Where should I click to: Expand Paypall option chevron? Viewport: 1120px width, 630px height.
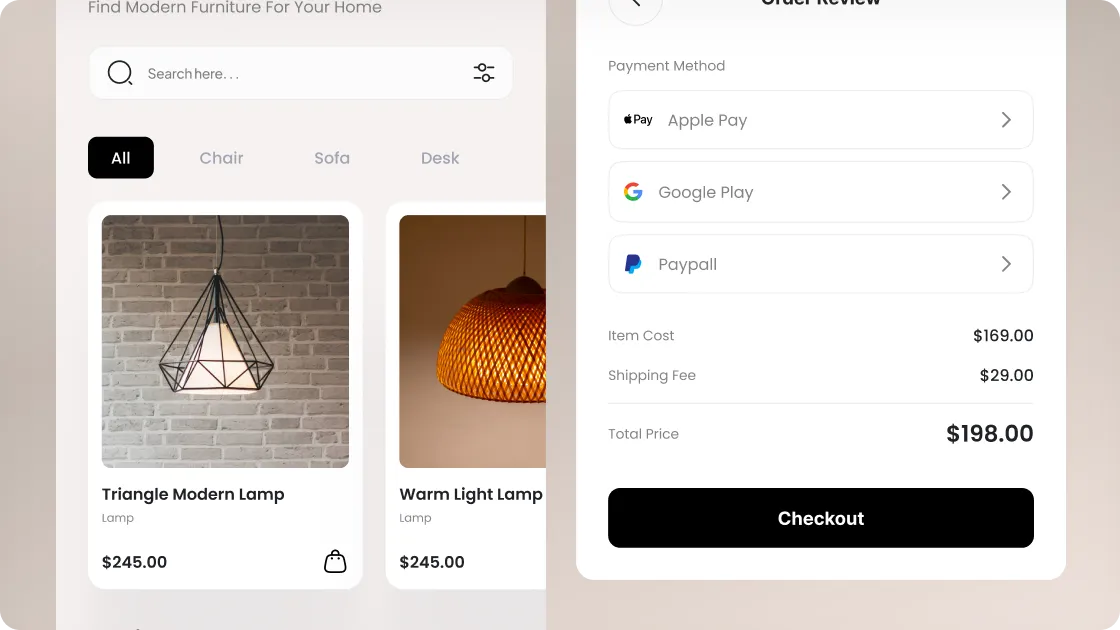pyautogui.click(x=1006, y=264)
